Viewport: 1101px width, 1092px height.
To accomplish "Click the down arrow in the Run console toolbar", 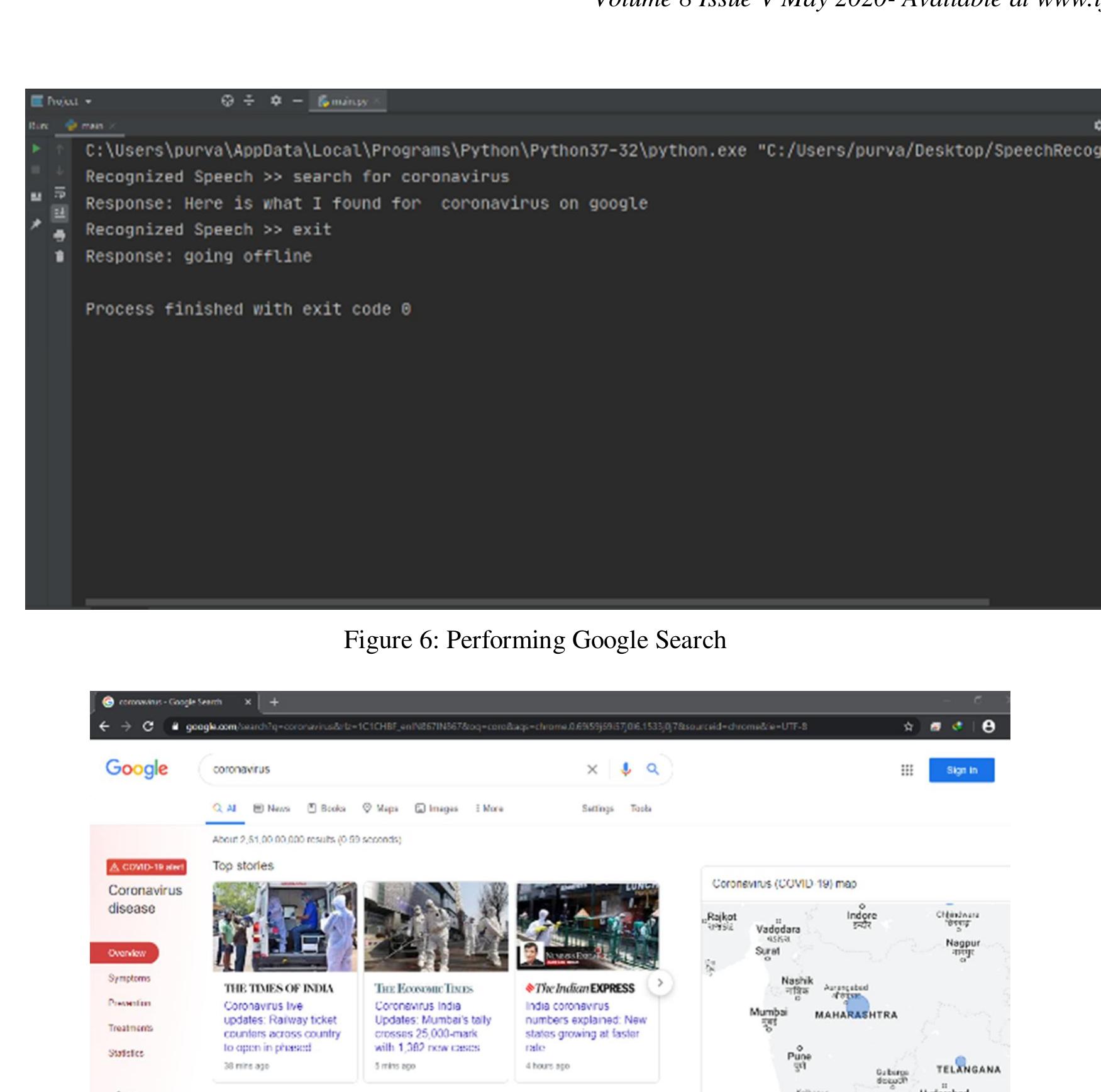I will tap(60, 170).
